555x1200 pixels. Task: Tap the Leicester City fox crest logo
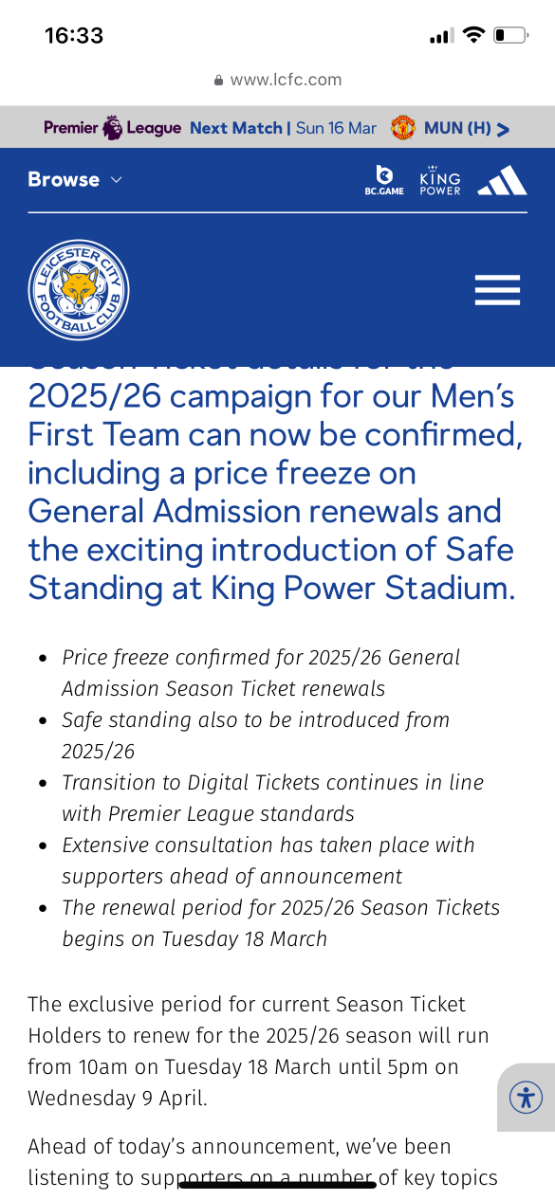click(x=79, y=290)
